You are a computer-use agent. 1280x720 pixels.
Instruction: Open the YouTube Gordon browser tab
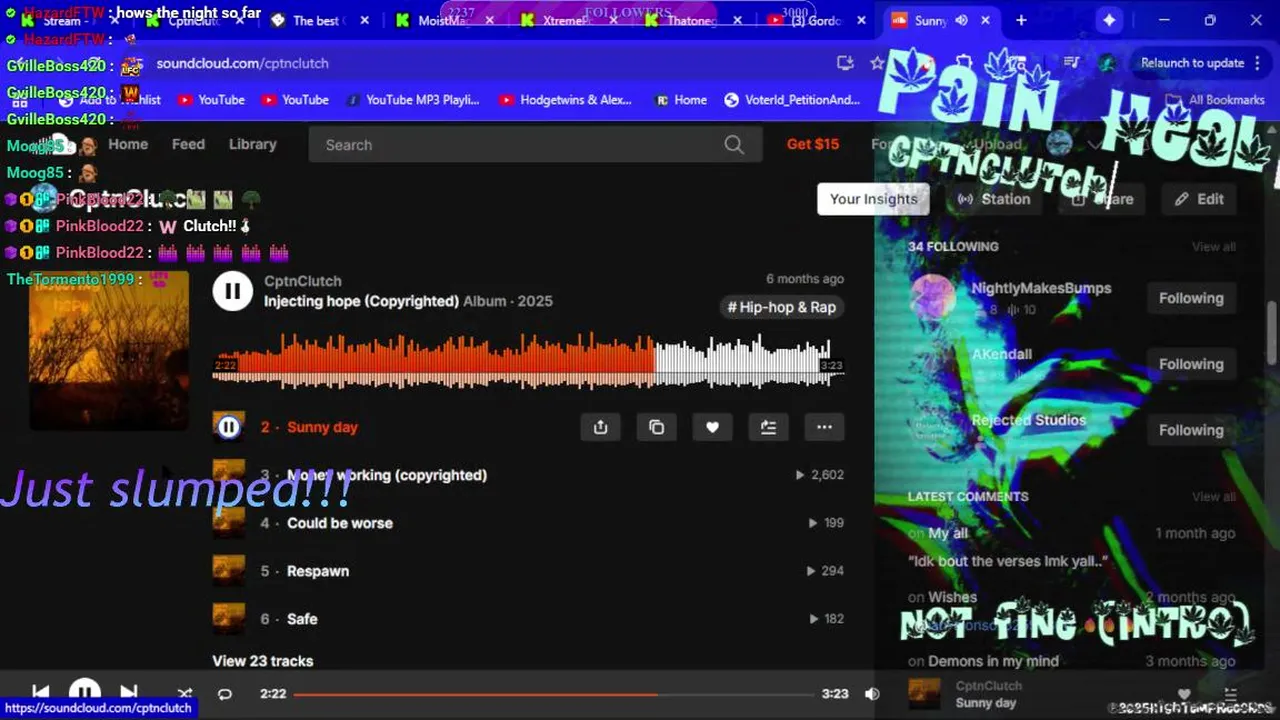(817, 20)
